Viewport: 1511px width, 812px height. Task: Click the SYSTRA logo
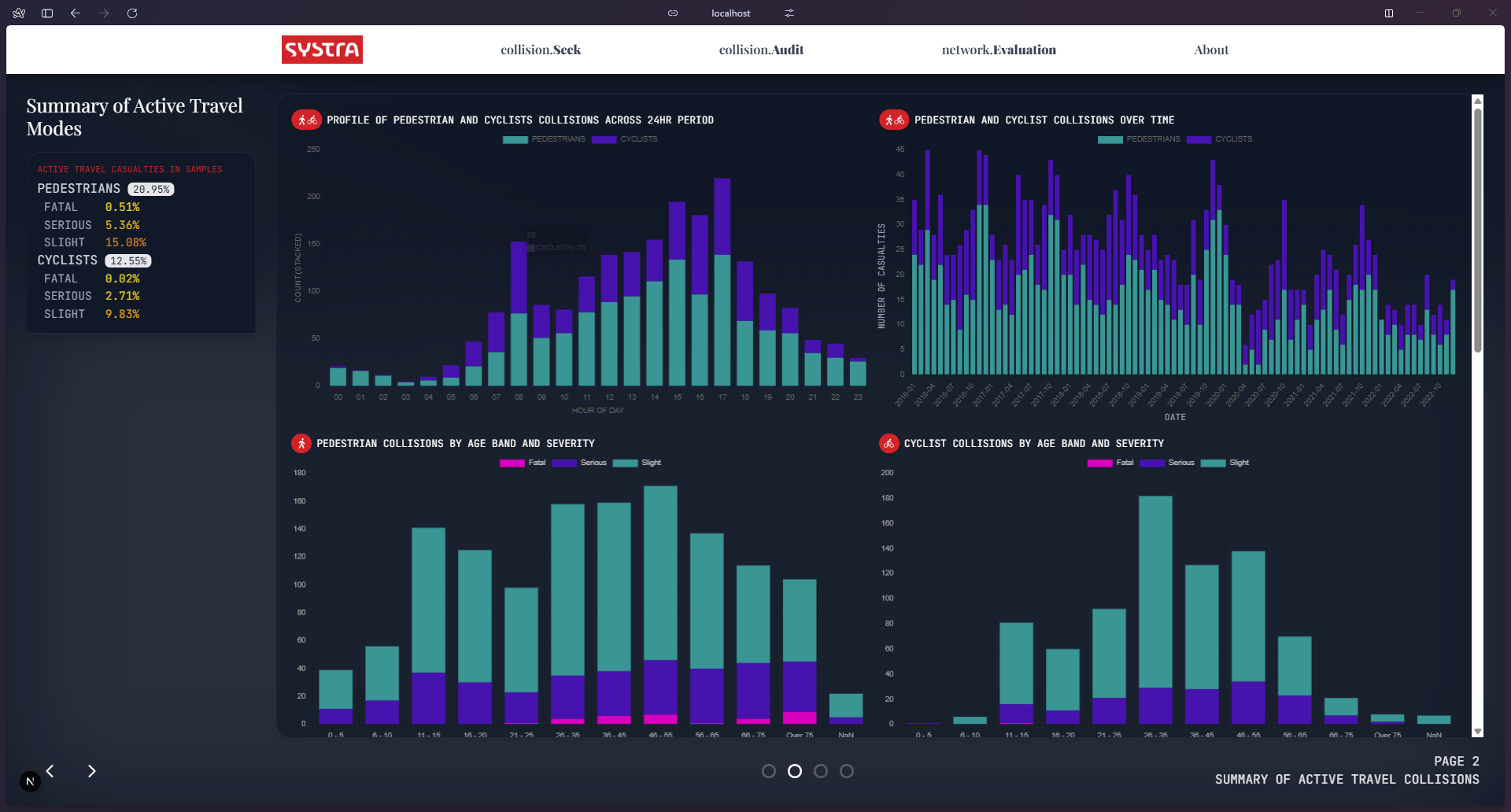(322, 50)
